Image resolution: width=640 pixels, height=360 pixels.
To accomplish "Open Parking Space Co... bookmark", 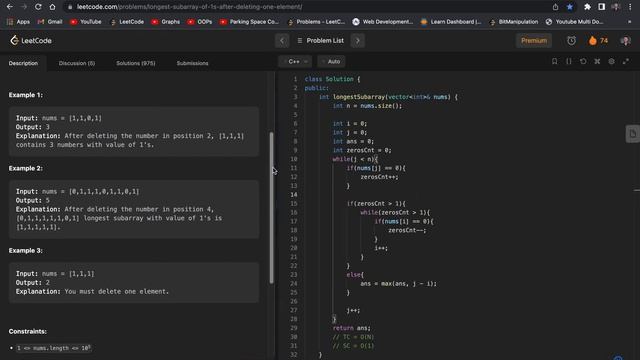I will pos(249,22).
